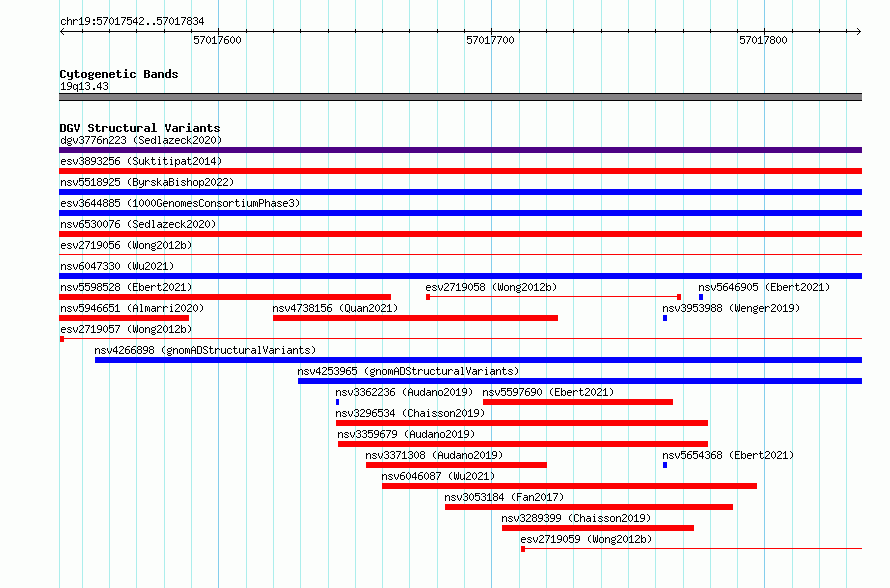Open nsv3053184 (Fan2017) label
Image resolution: width=890 pixels, height=588 pixels.
click(x=504, y=497)
